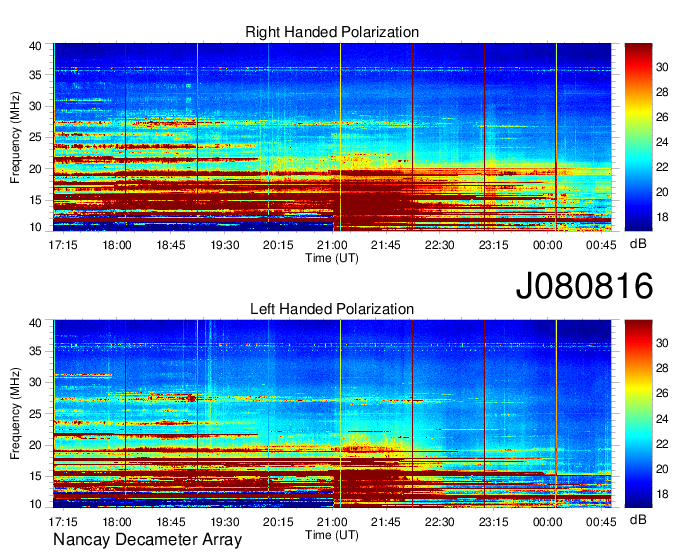The height and width of the screenshot is (552, 680).
Task: Click the 21:45 time tick of Left Handed plot
Action: [386, 522]
